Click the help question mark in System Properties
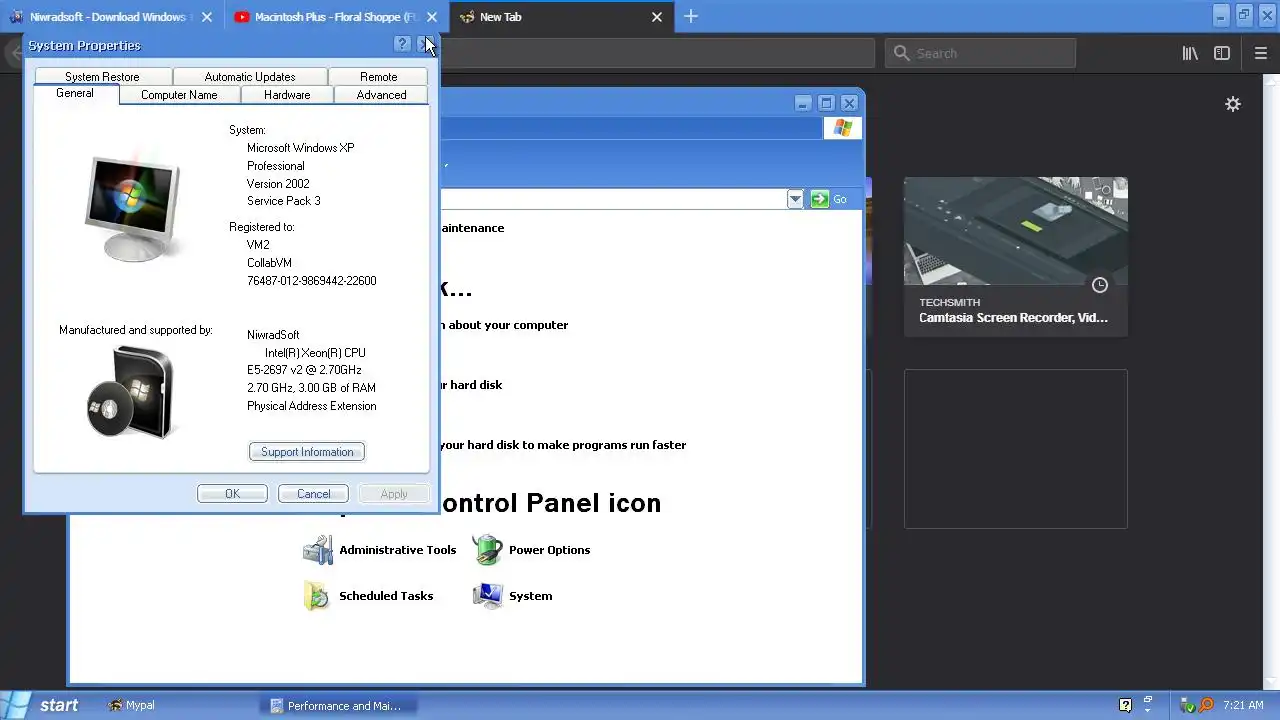This screenshot has width=1280, height=720. 402,45
